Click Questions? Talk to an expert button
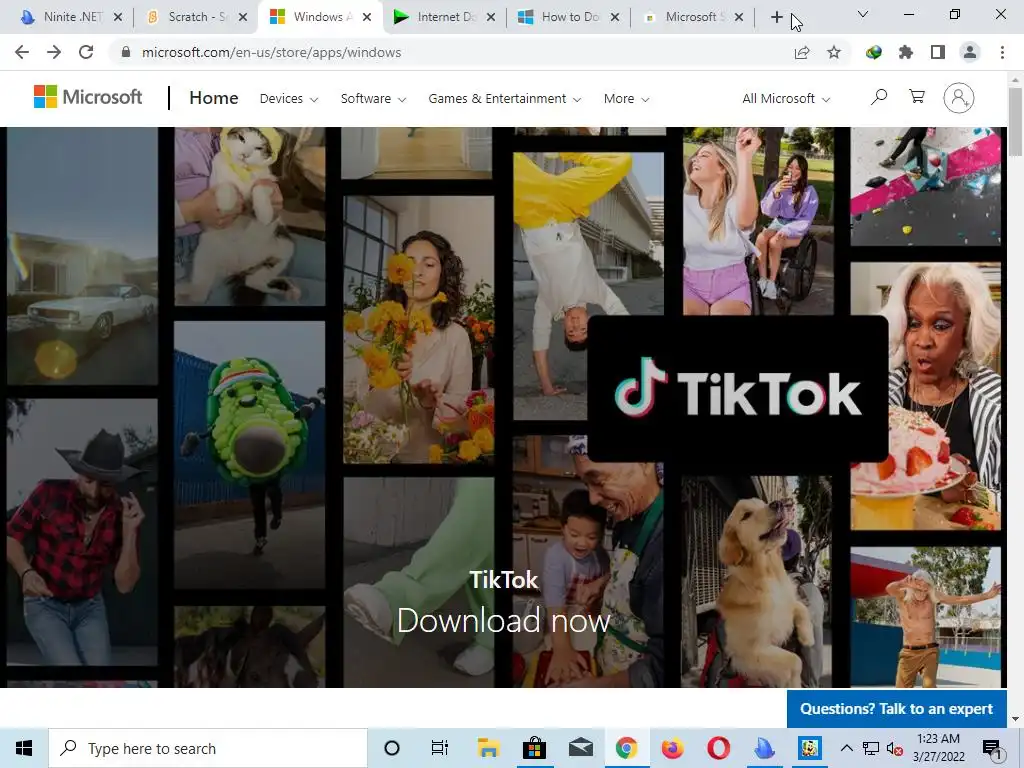The height and width of the screenshot is (768, 1024). 897,709
